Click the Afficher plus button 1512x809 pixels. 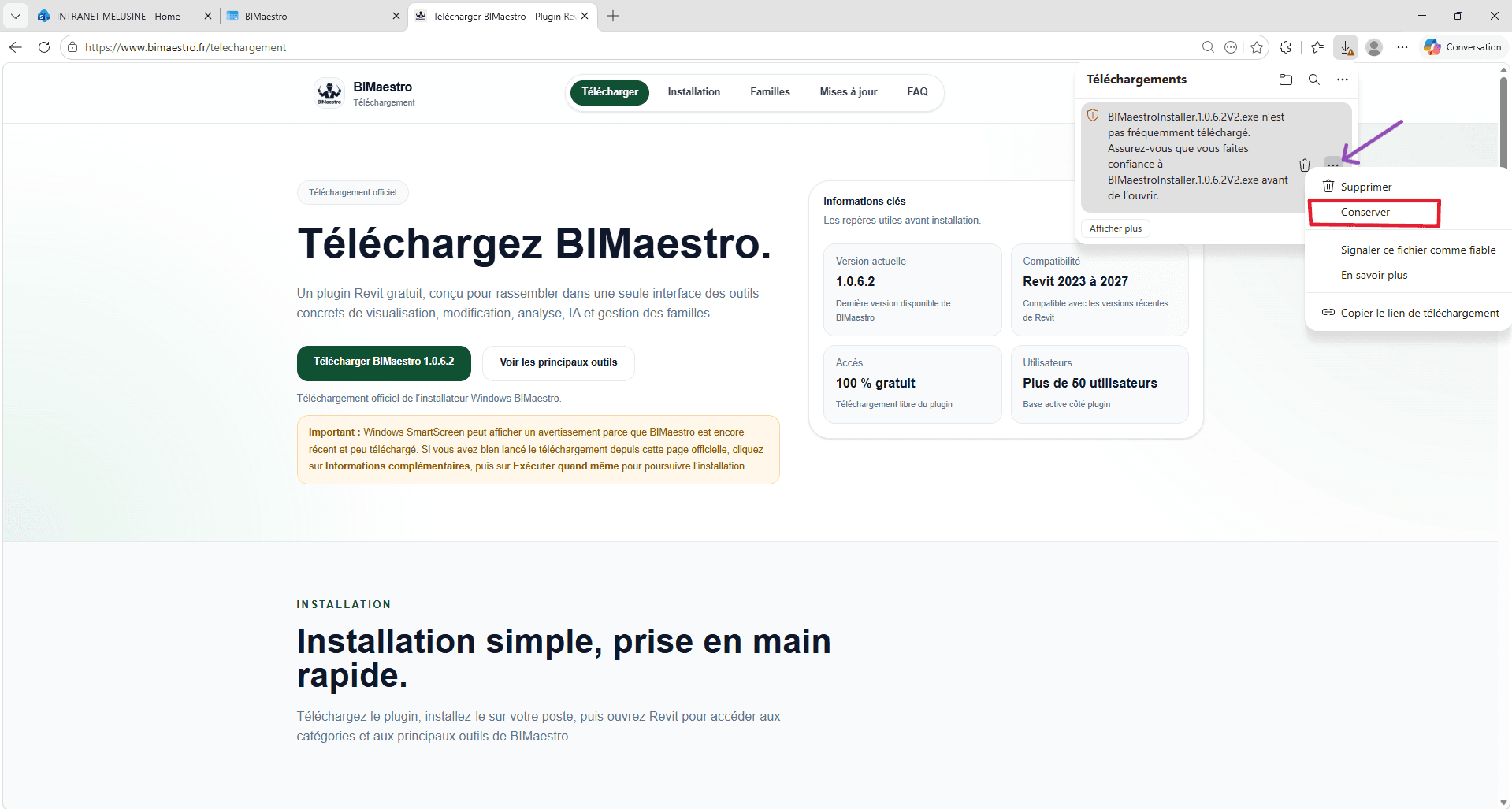(1115, 228)
